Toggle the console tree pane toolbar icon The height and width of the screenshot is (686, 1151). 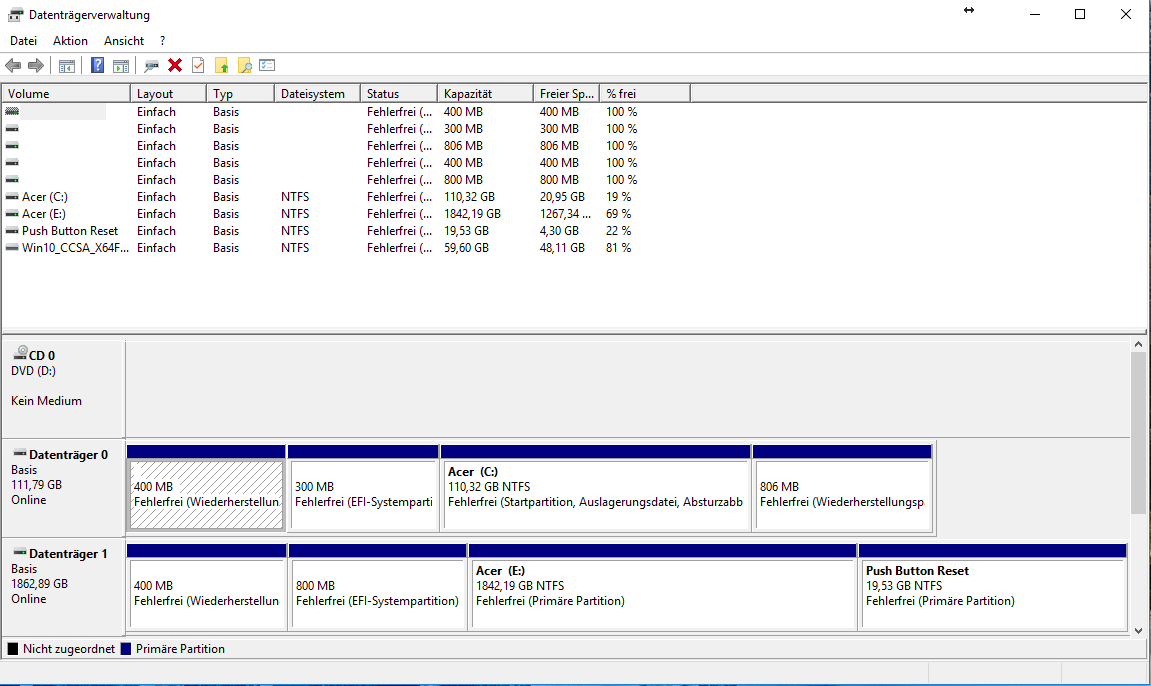click(x=67, y=65)
